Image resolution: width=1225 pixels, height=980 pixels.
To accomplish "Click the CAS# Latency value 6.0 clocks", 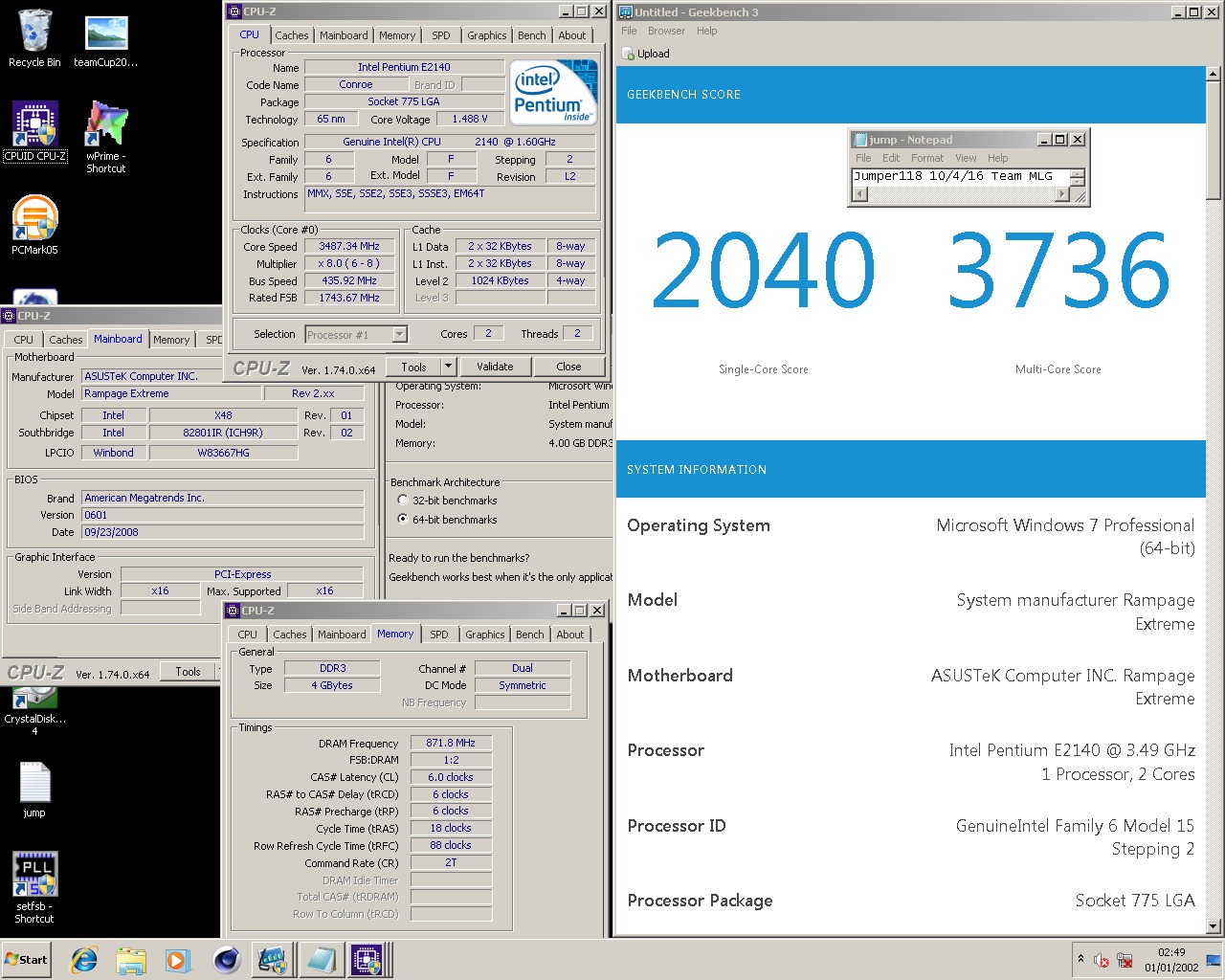I will point(451,777).
